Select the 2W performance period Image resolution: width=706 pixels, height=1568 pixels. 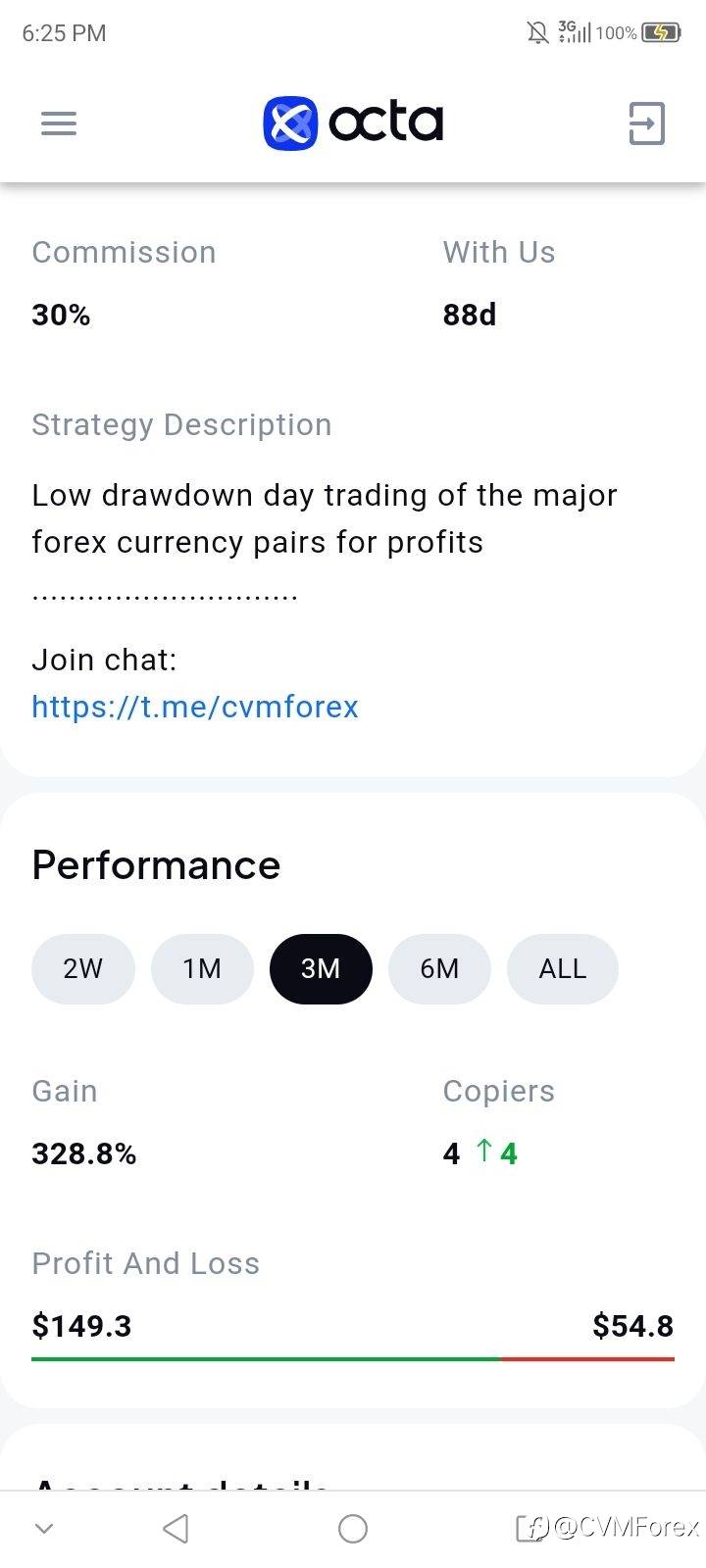click(82, 969)
